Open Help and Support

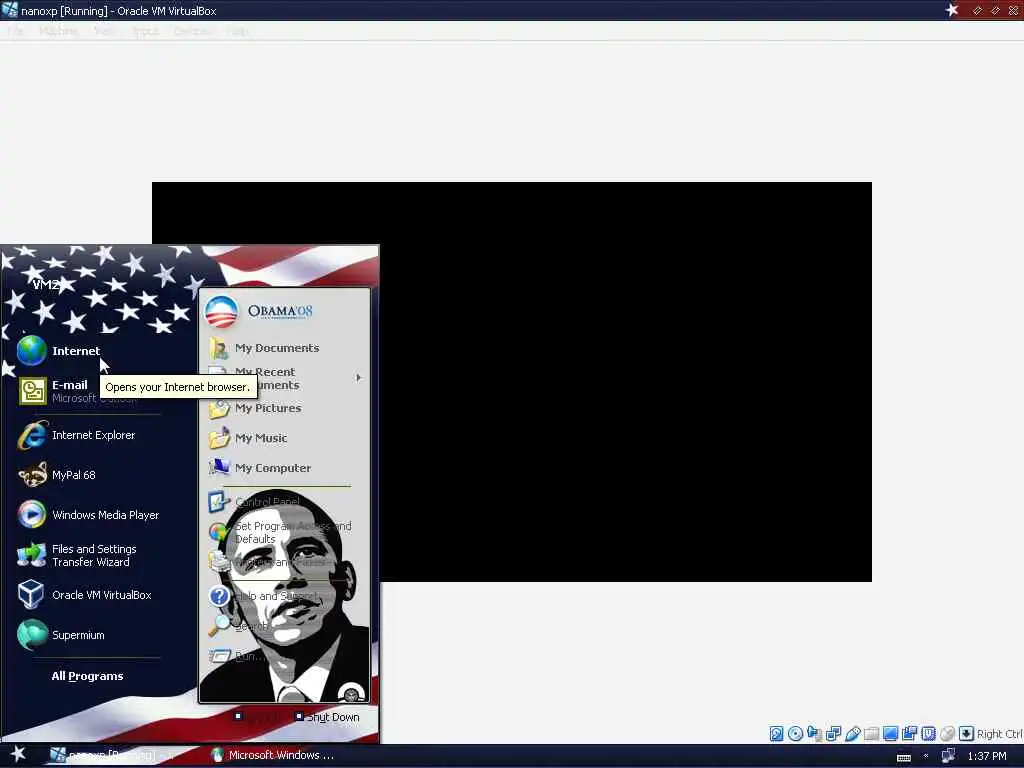[x=284, y=596]
